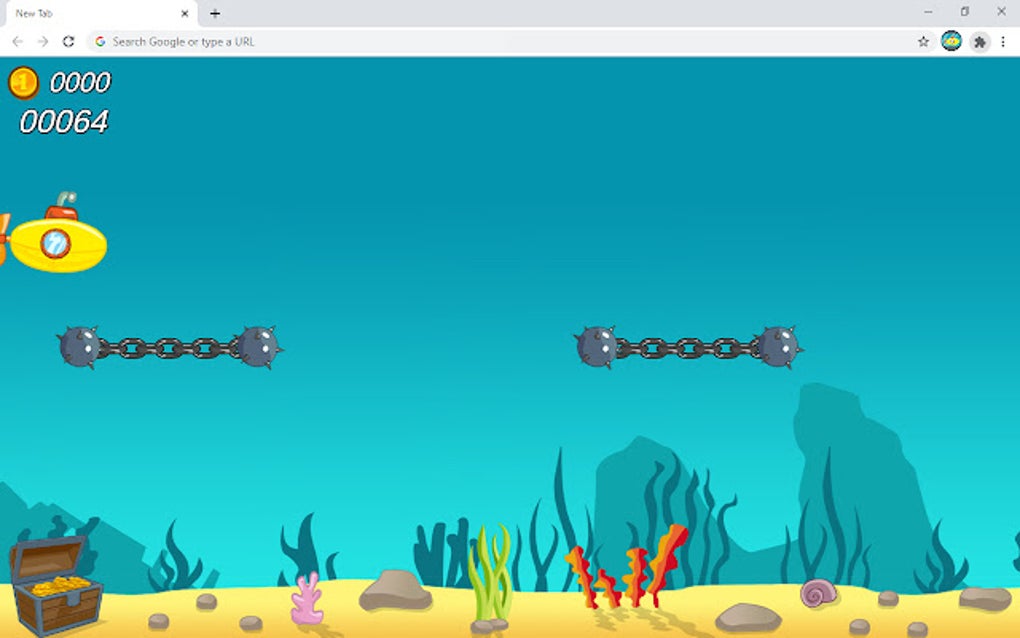Click the Extensions puzzle piece icon
The height and width of the screenshot is (638, 1020).
click(979, 42)
